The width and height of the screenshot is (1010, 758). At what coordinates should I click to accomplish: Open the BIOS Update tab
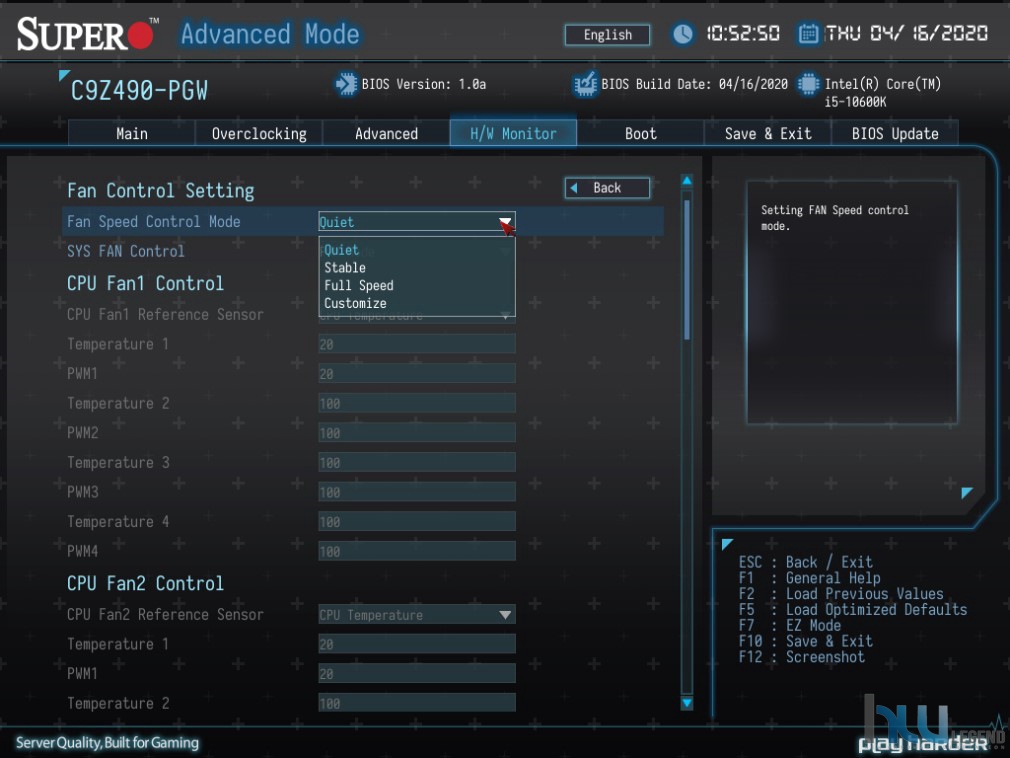click(x=895, y=133)
